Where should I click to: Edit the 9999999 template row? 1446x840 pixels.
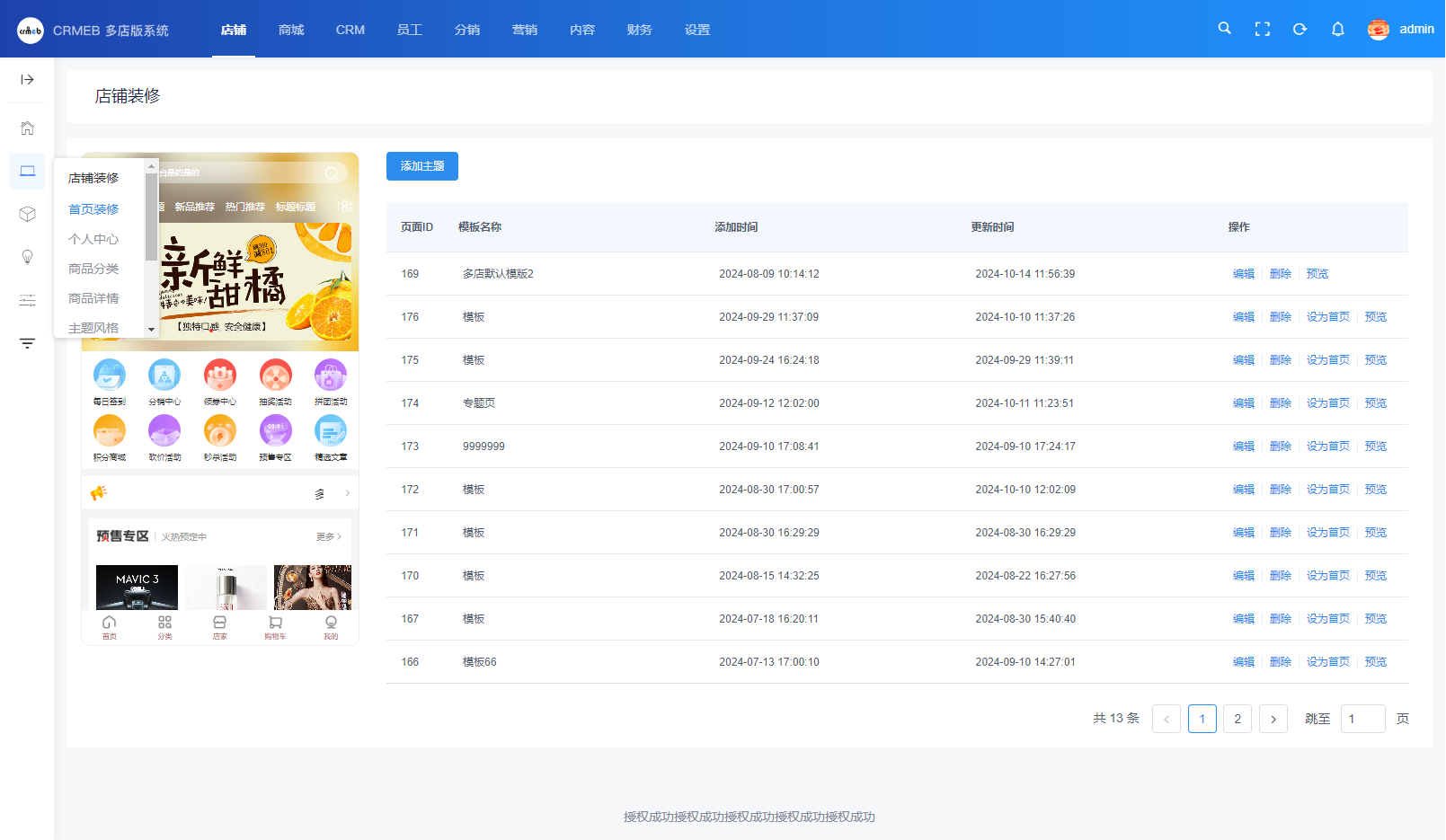(1244, 447)
